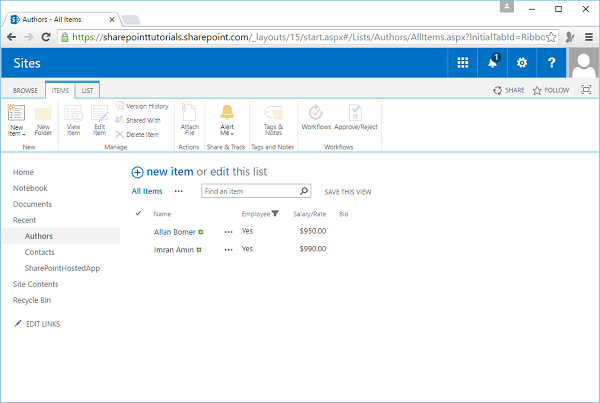This screenshot has height=403, width=600.
Task: Open the app launcher grid icon
Action: 463,63
